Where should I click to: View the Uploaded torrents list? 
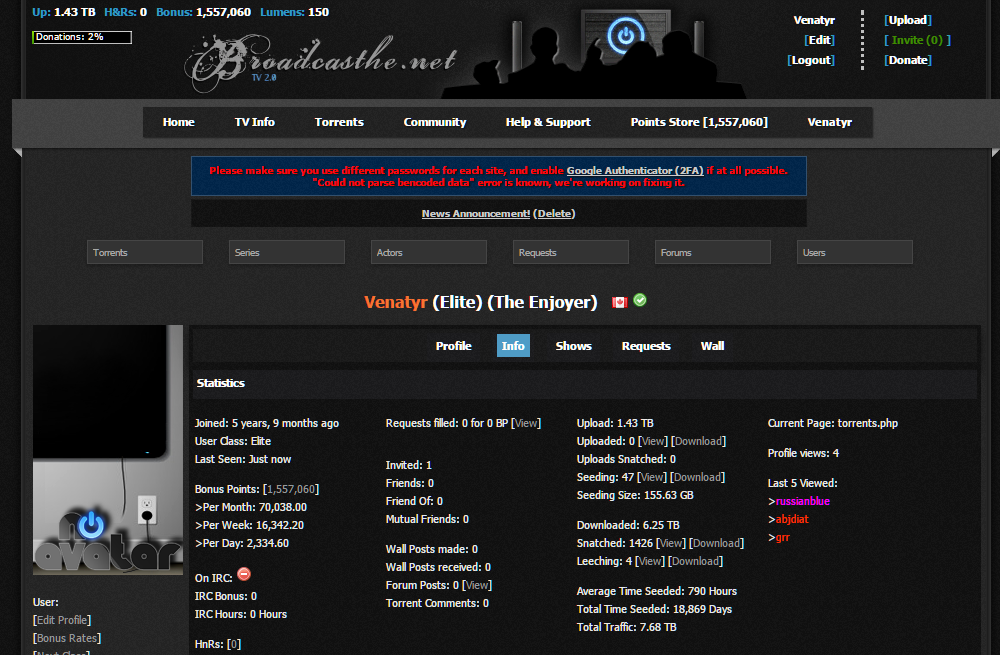point(652,441)
